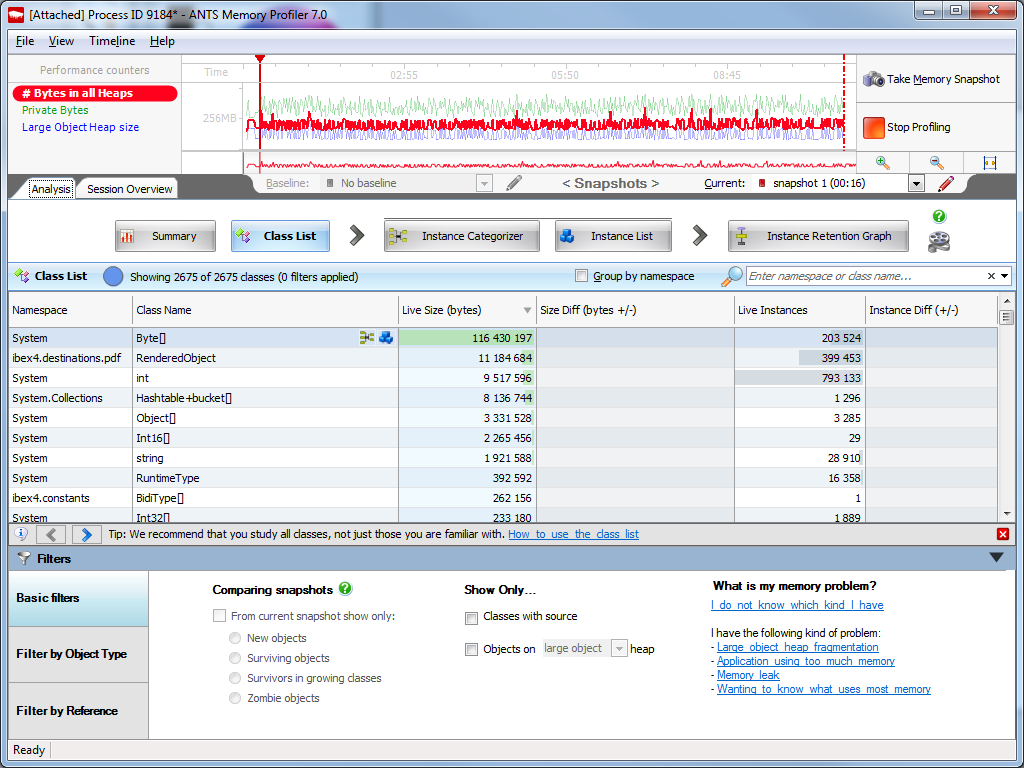Click the zoom-to-fit timeline icon
This screenshot has height=768, width=1024.
point(989,163)
